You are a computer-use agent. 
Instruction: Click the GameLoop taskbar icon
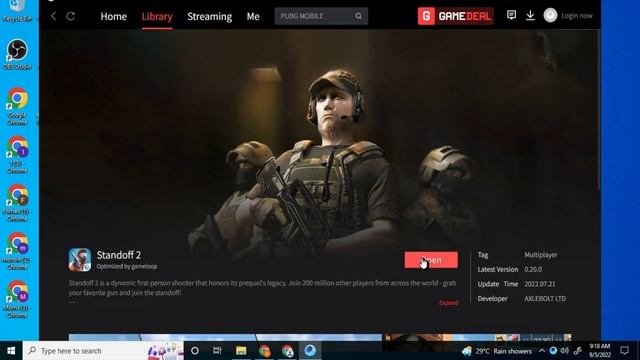[x=310, y=351]
